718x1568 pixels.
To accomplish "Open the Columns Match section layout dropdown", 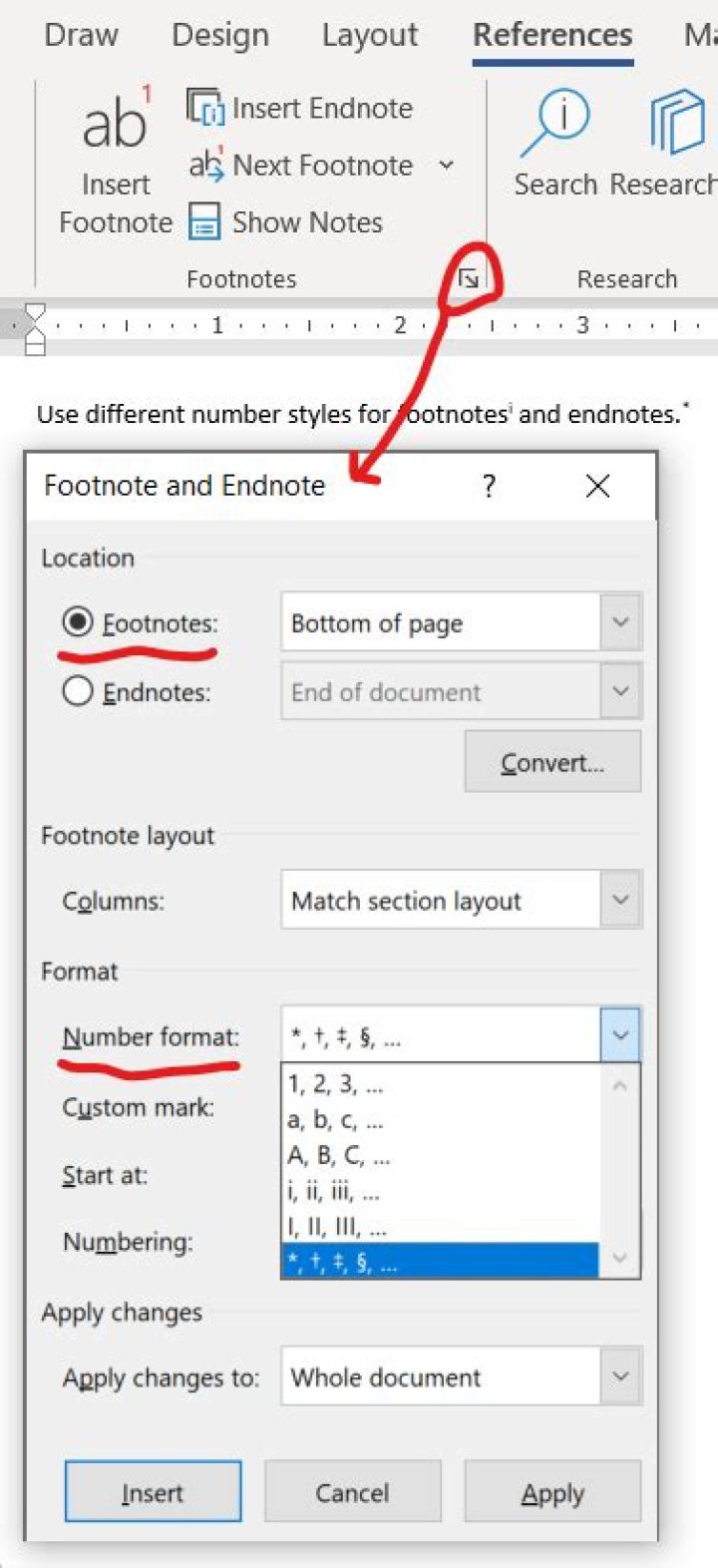I will 620,901.
